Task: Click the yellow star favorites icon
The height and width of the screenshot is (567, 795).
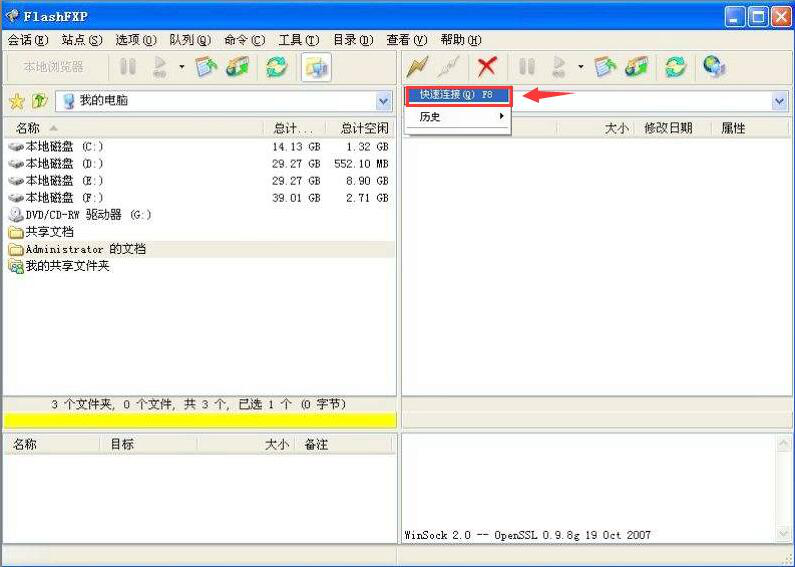Action: click(x=17, y=101)
